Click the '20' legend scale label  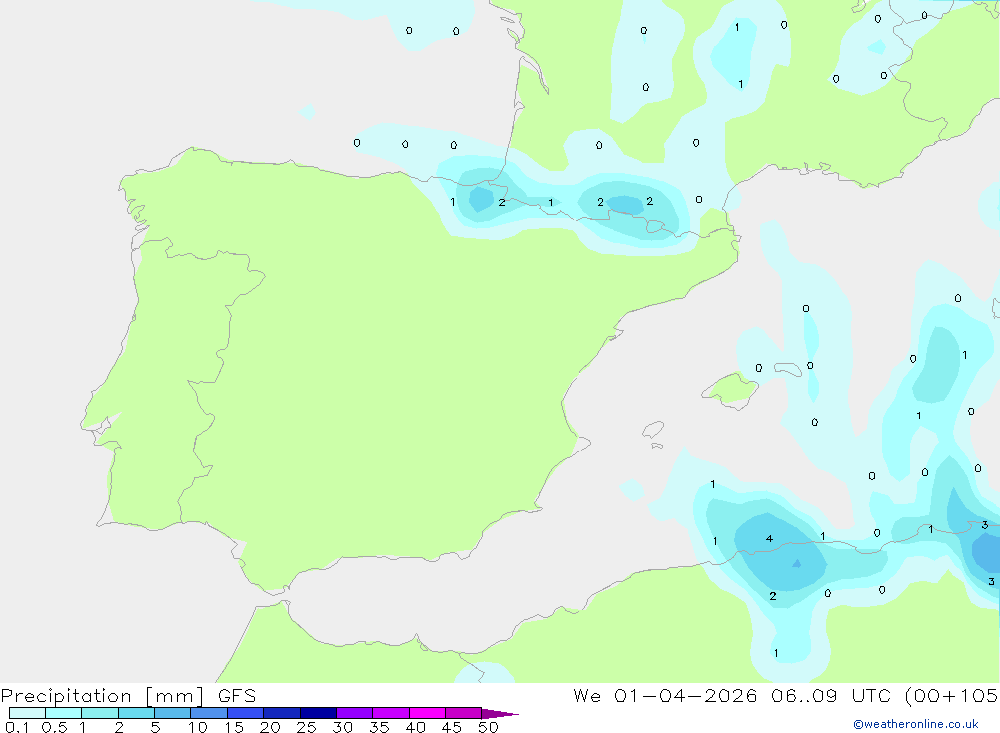click(x=270, y=727)
